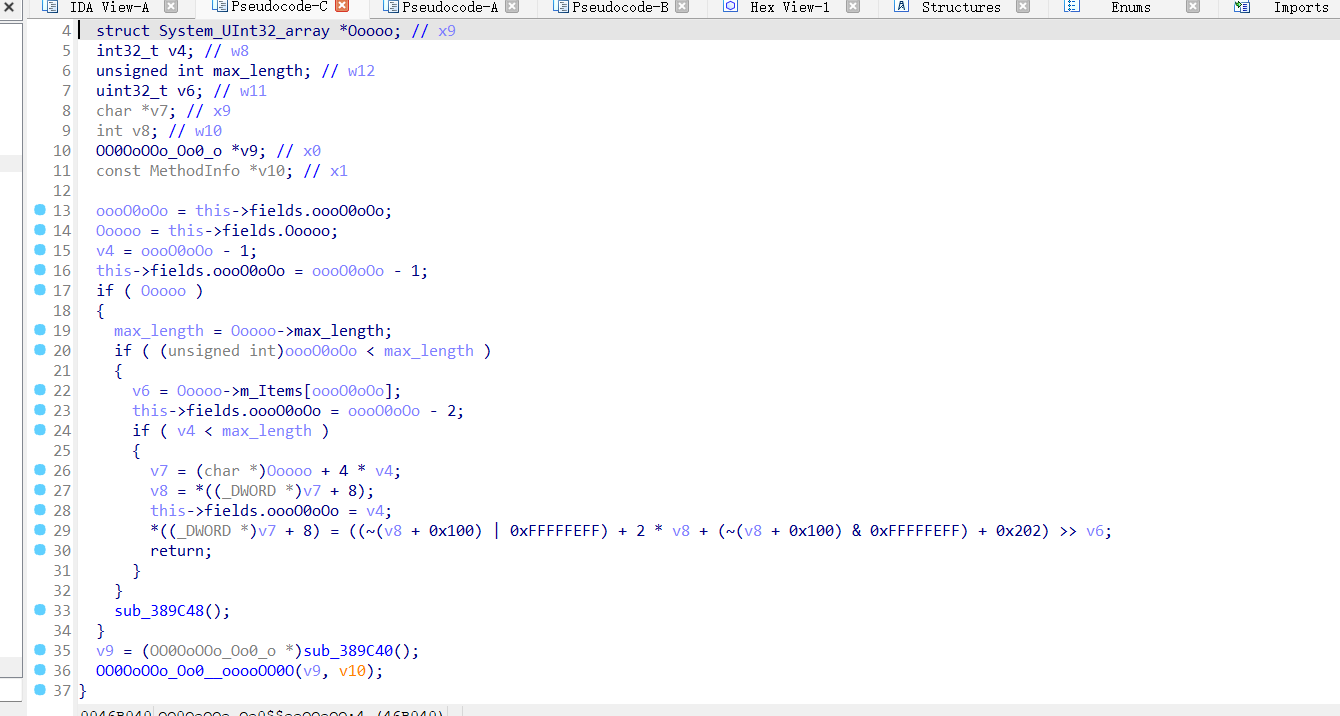Image resolution: width=1340 pixels, height=716 pixels.
Task: Toggle the blue breakpoint dot on line 22
Action: (x=38, y=390)
